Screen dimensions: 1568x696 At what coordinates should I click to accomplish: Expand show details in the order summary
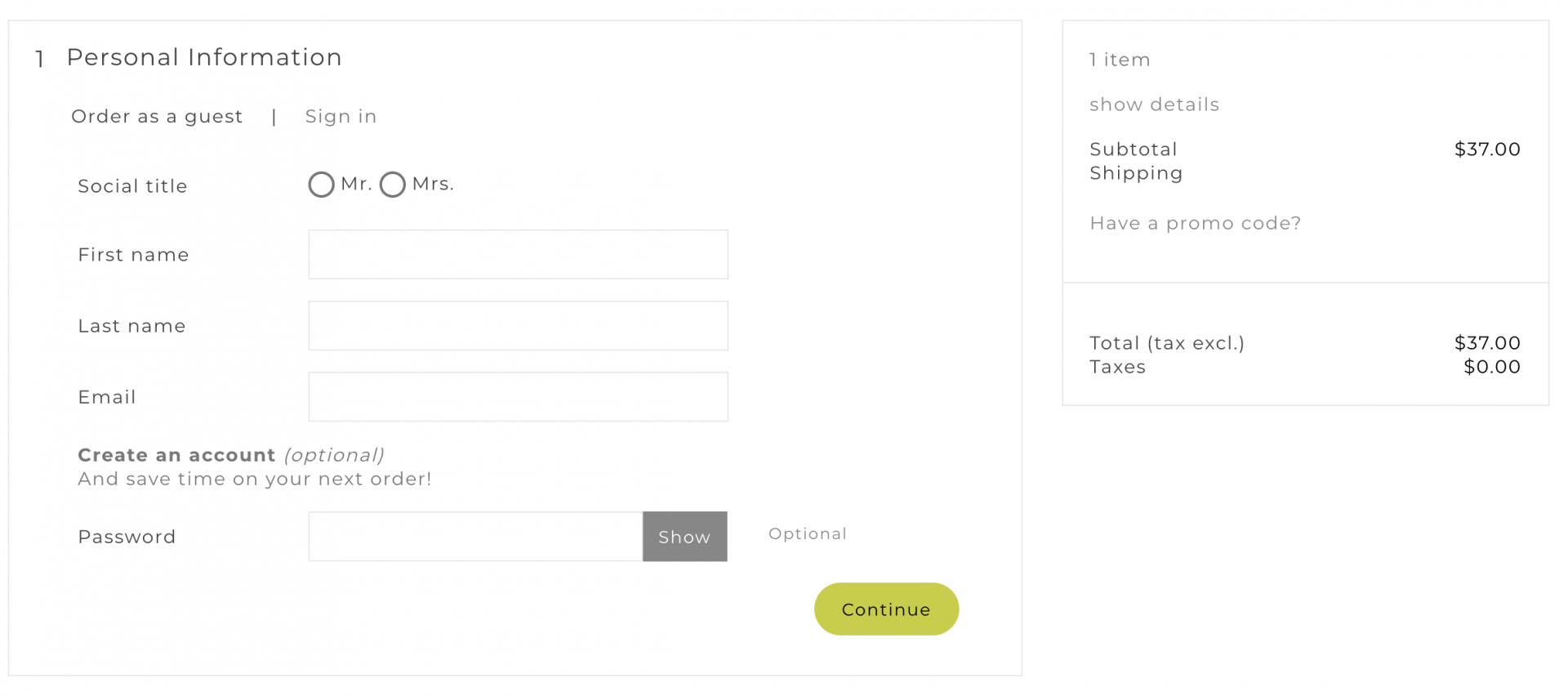(x=1154, y=105)
